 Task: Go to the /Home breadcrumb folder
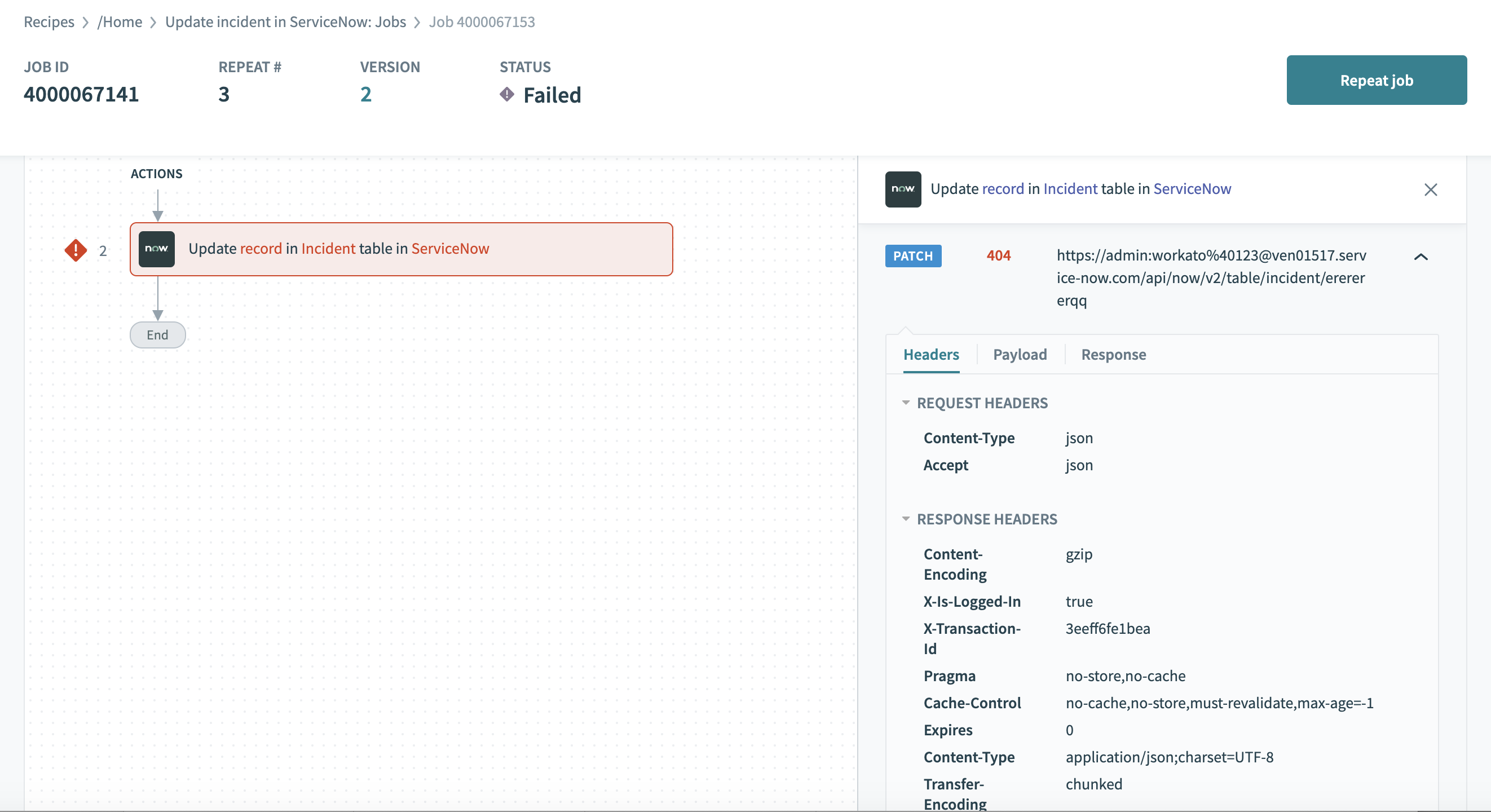[120, 21]
